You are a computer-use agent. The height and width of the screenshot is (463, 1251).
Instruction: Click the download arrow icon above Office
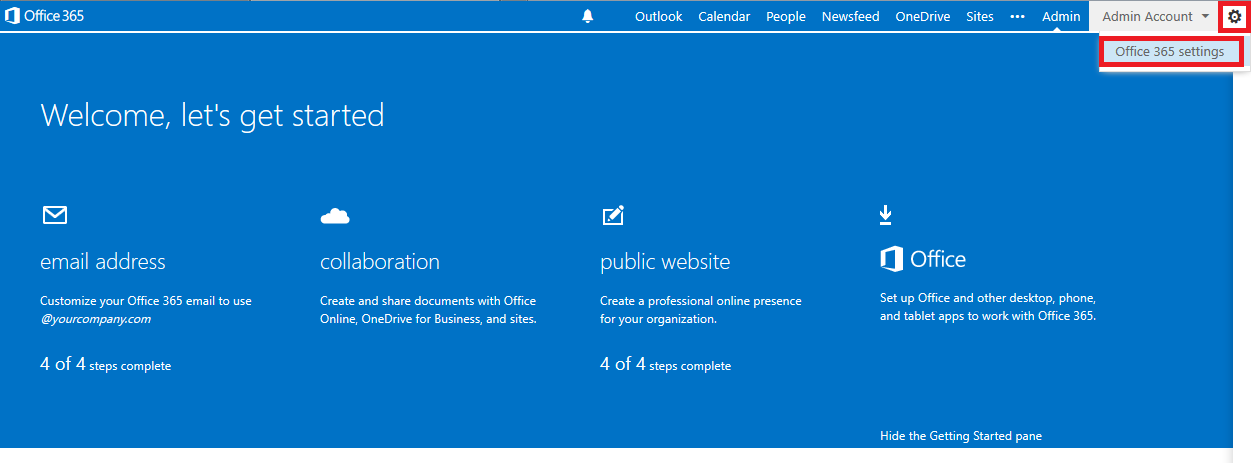click(885, 215)
